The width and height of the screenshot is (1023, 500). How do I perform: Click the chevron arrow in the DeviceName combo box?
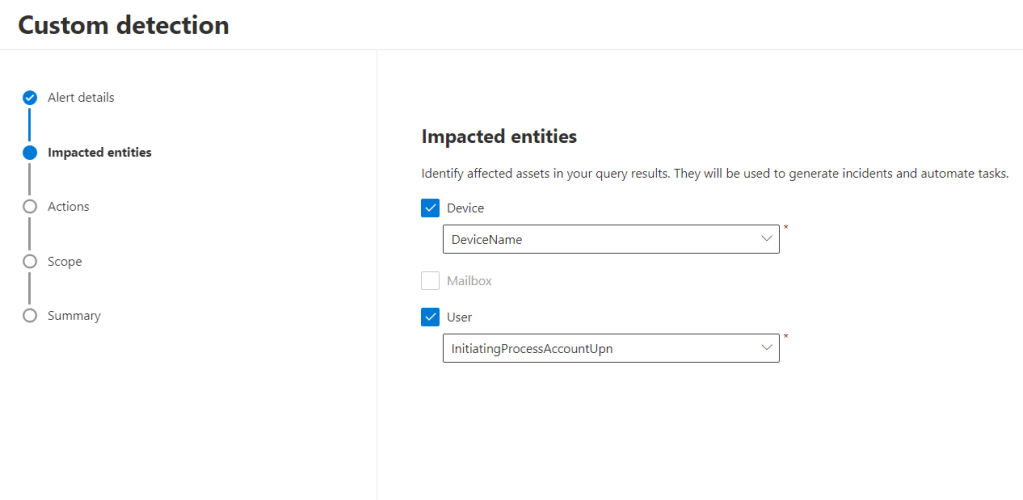pos(767,240)
